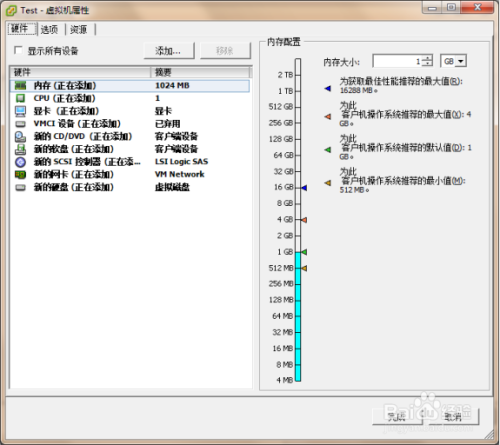Viewport: 500px width, 445px height.
Task: Select the 新的 SCSI 控制器 row text
Action: [87, 162]
